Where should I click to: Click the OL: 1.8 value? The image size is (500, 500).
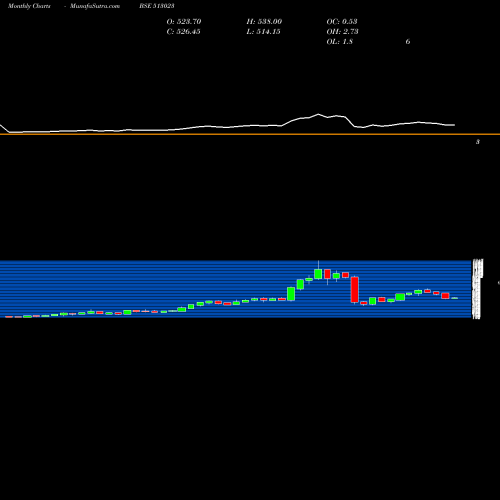339,42
